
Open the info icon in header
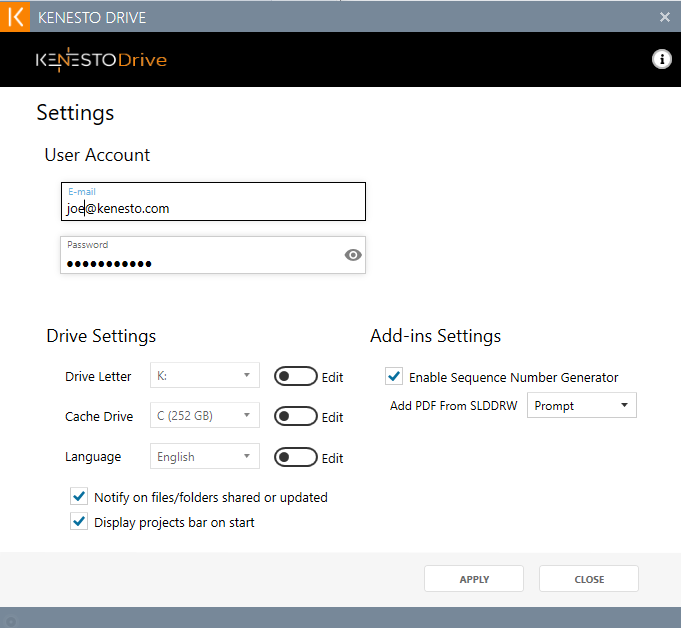pyautogui.click(x=661, y=59)
